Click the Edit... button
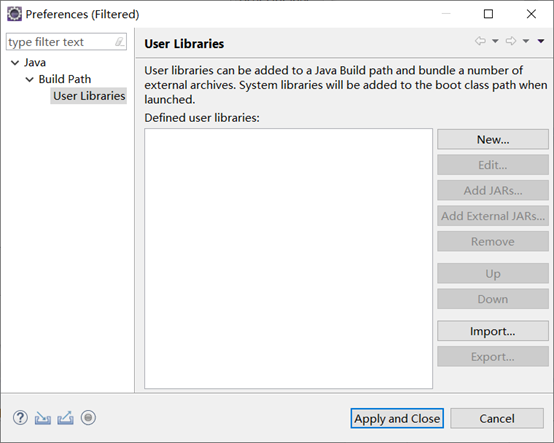 coord(493,165)
